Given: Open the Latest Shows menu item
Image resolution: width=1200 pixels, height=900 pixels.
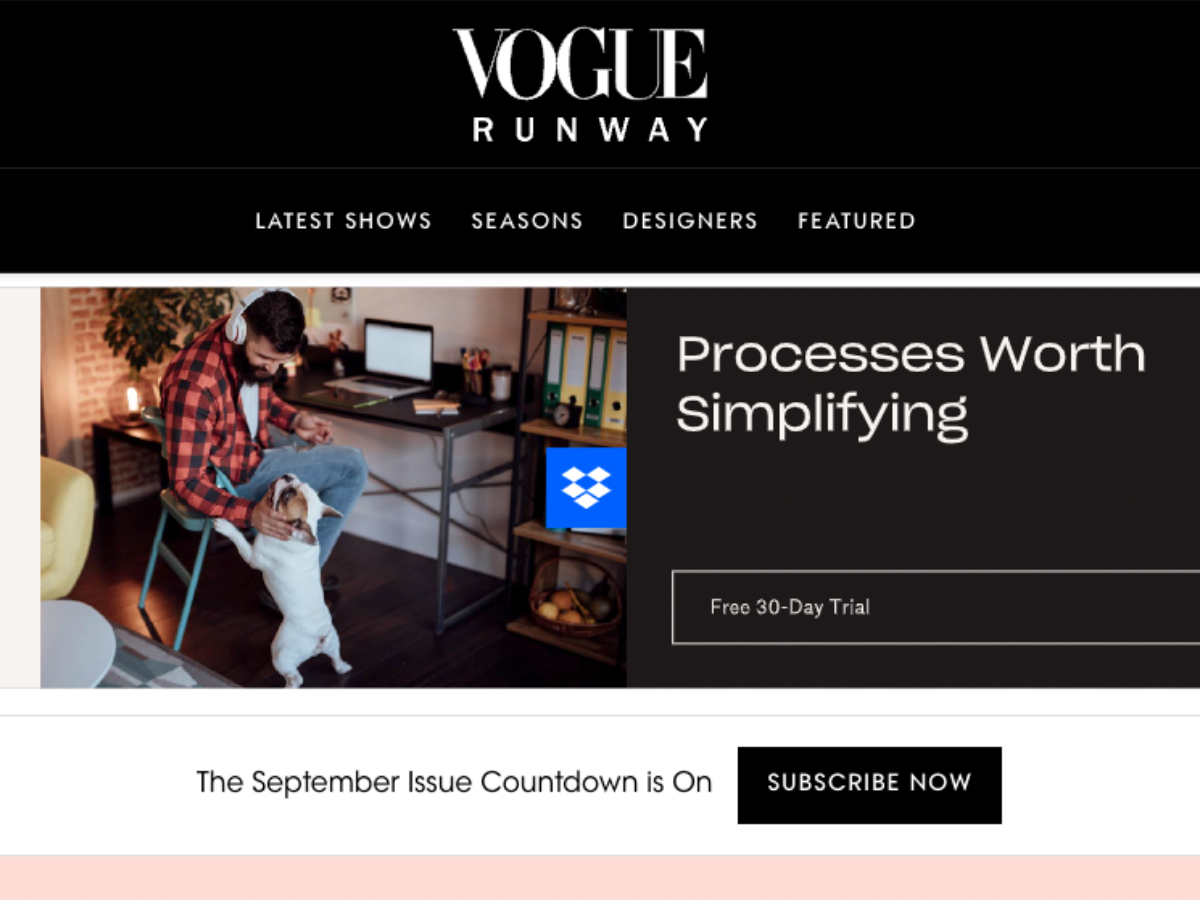Looking at the screenshot, I should click(343, 221).
